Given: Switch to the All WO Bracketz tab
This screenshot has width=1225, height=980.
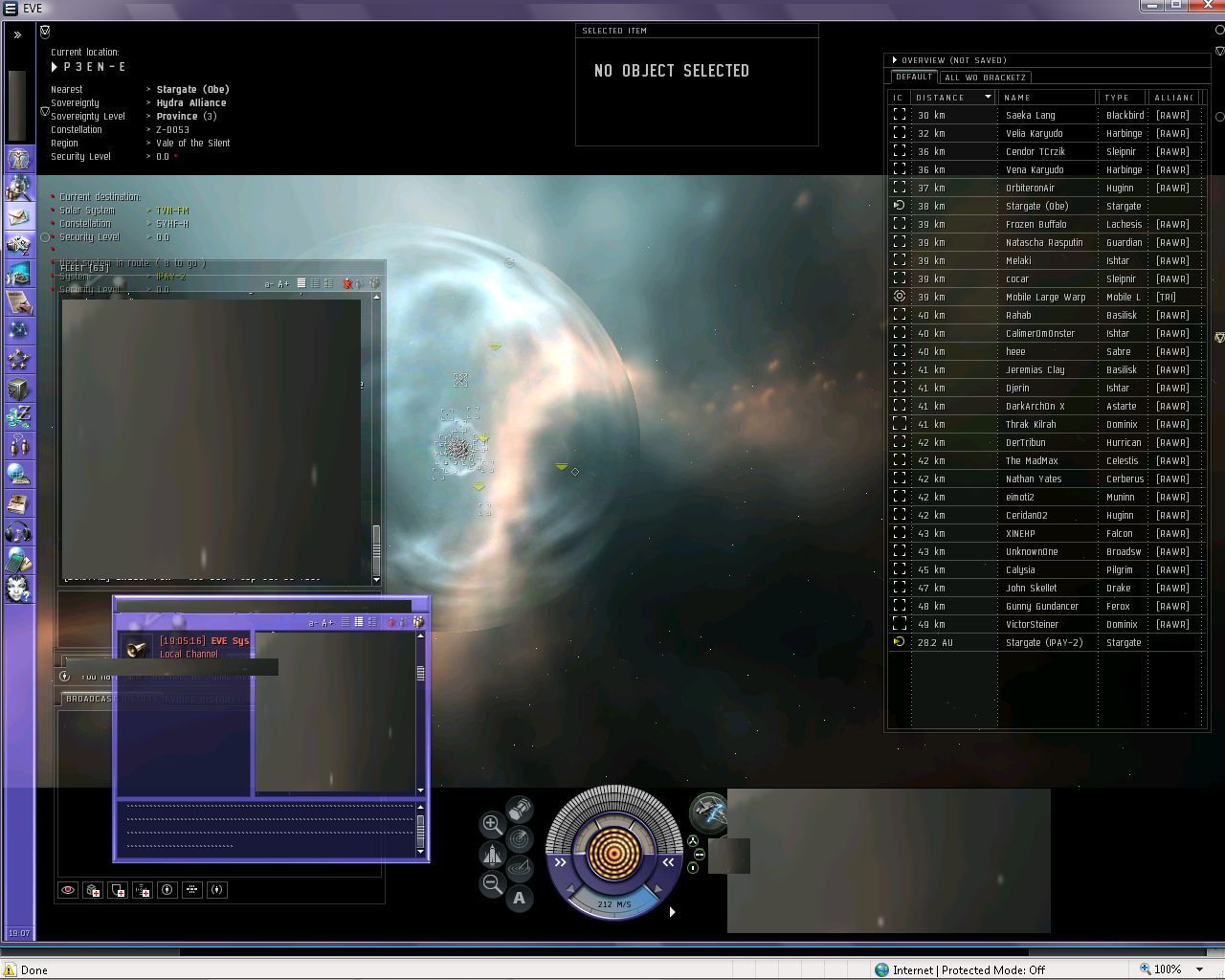Looking at the screenshot, I should [985, 78].
